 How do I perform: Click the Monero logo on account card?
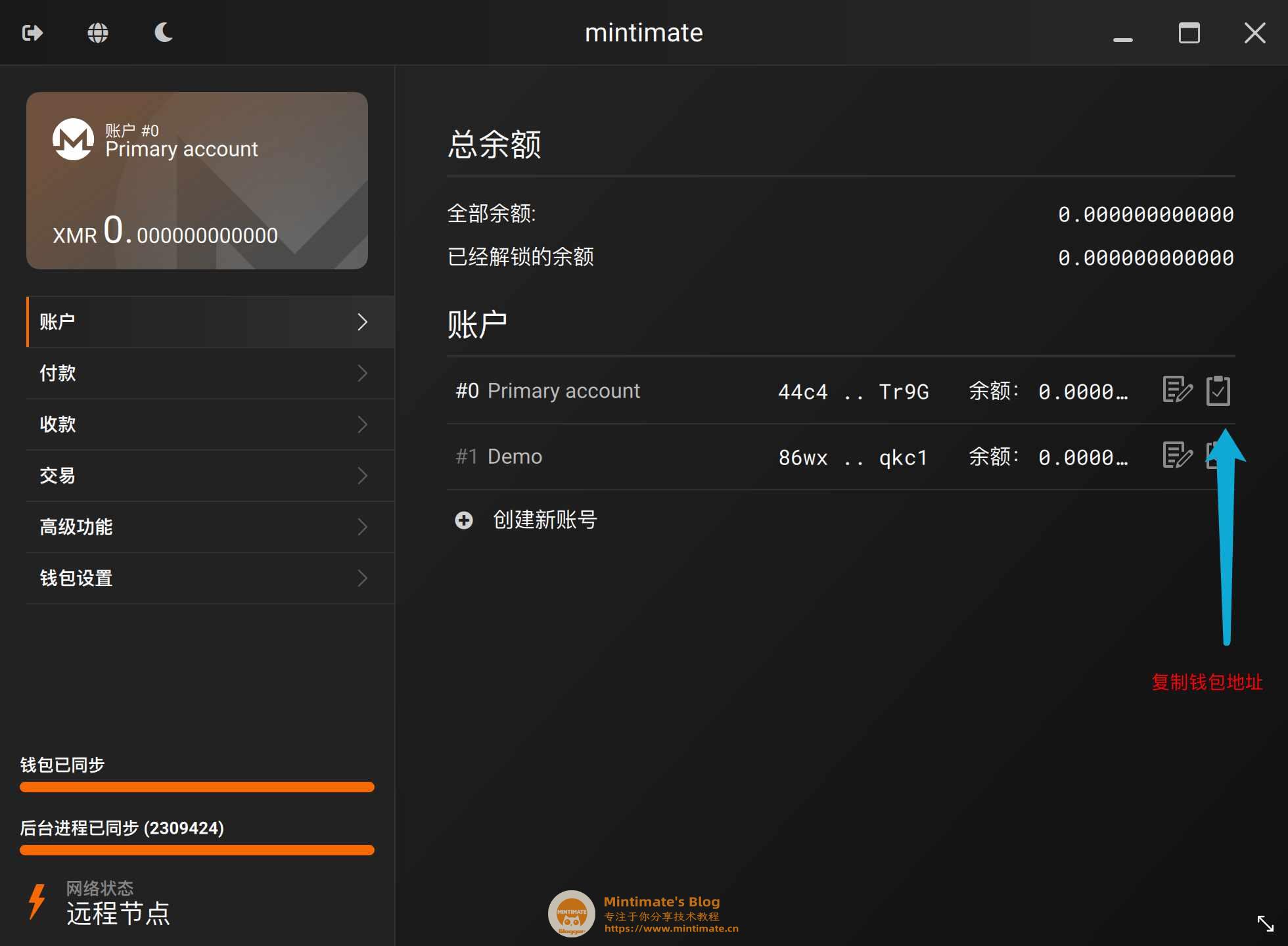(73, 139)
